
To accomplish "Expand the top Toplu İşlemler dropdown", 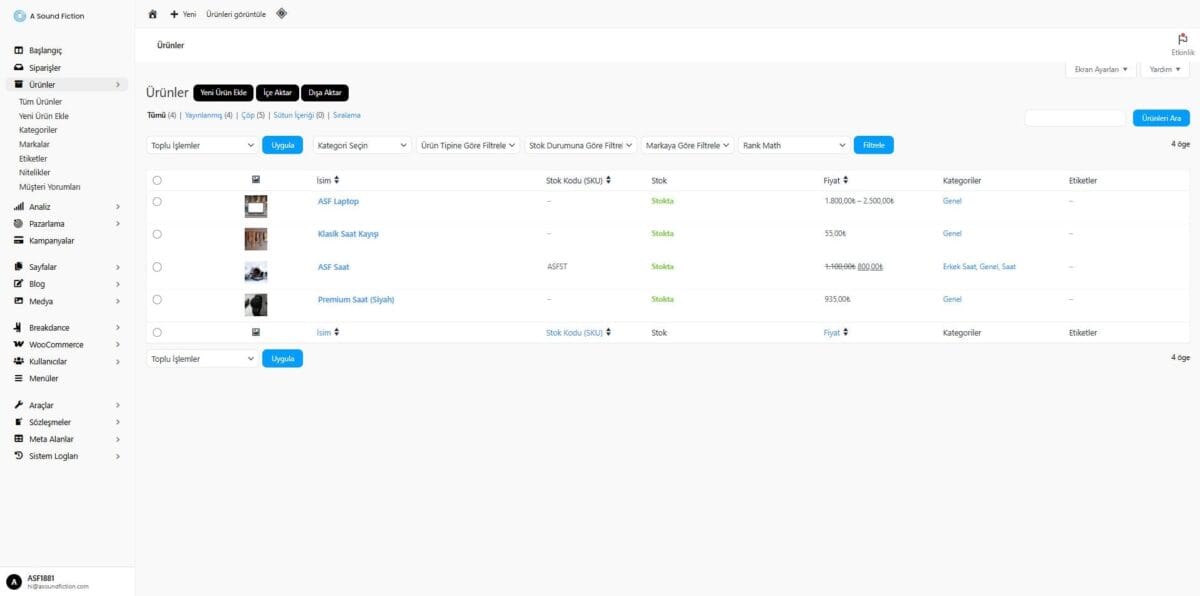I will (202, 145).
